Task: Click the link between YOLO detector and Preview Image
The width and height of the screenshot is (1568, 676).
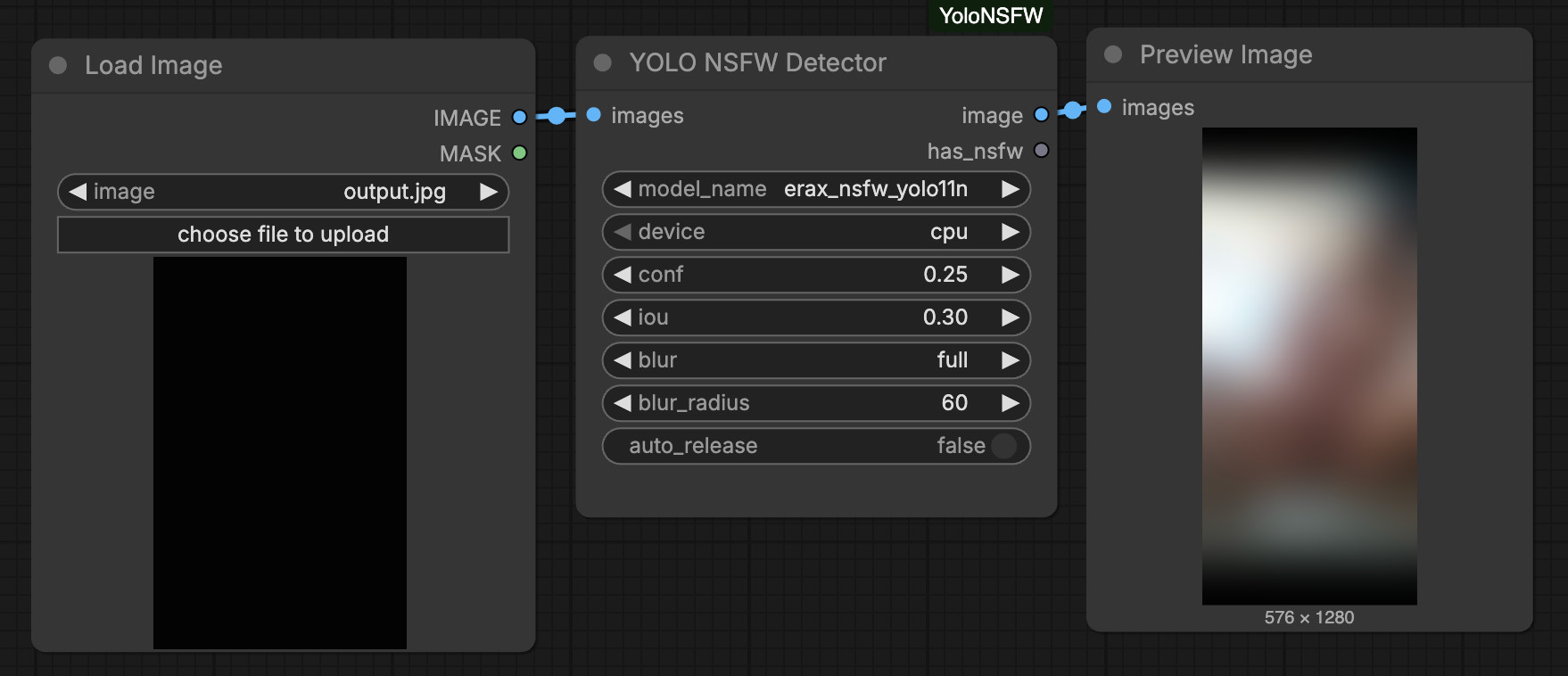Action: coord(1073,110)
